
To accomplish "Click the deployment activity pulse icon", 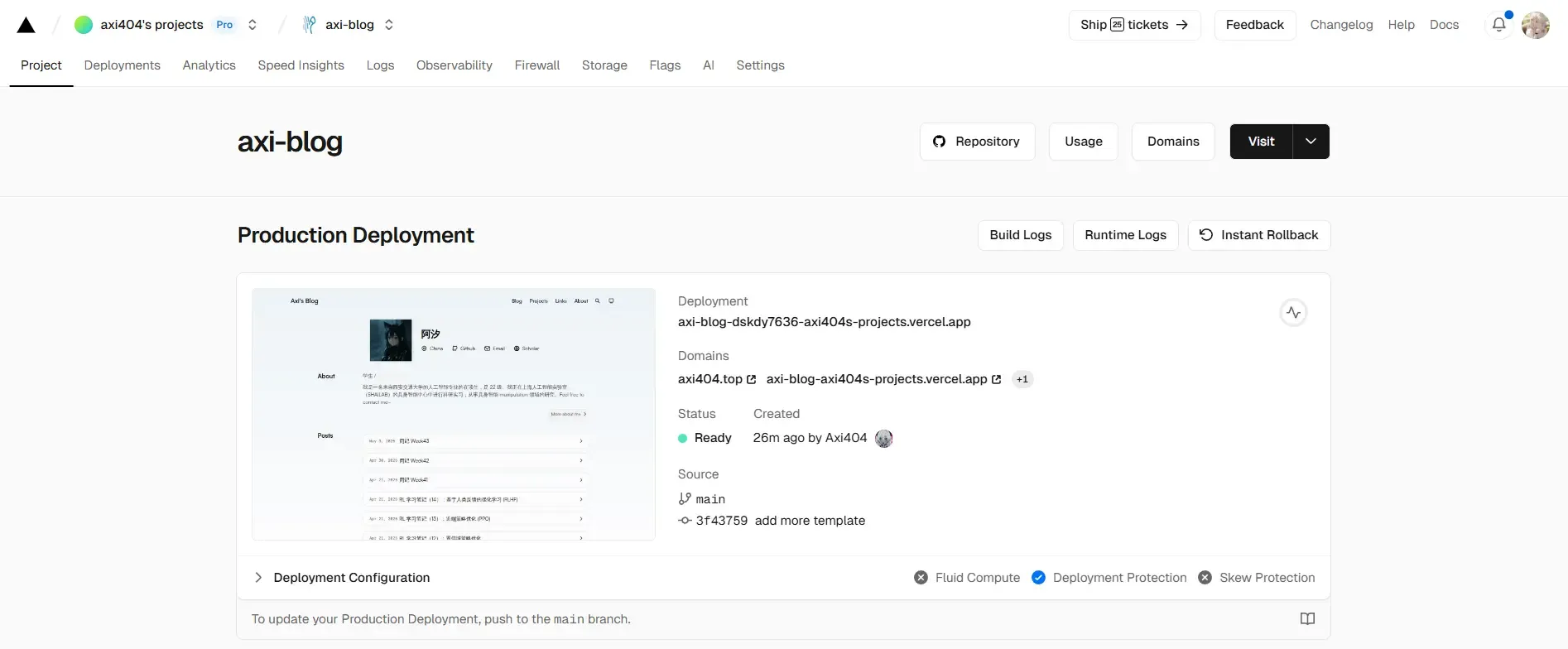I will [1293, 313].
